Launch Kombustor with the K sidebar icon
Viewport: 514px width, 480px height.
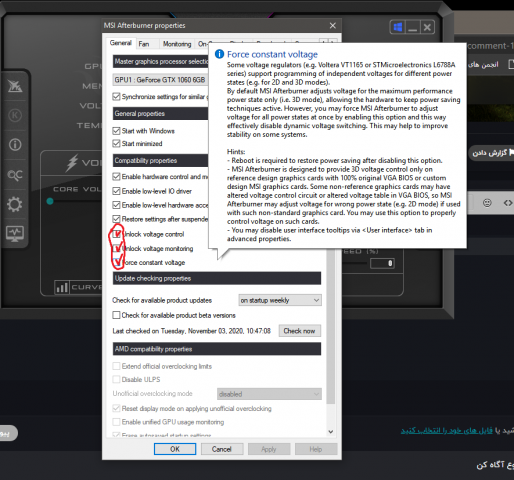(15, 115)
